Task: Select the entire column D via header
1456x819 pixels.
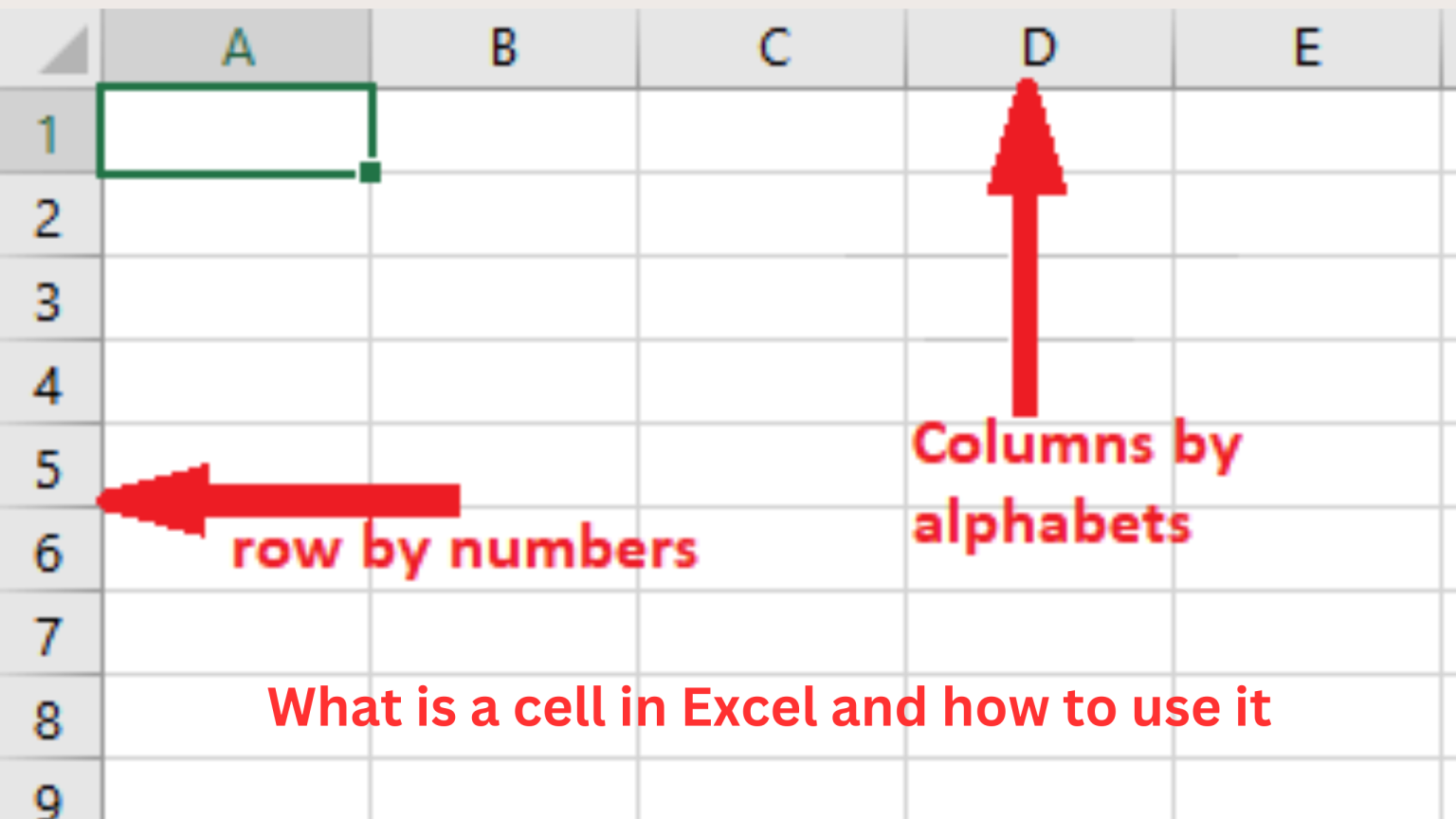Action: [1039, 47]
